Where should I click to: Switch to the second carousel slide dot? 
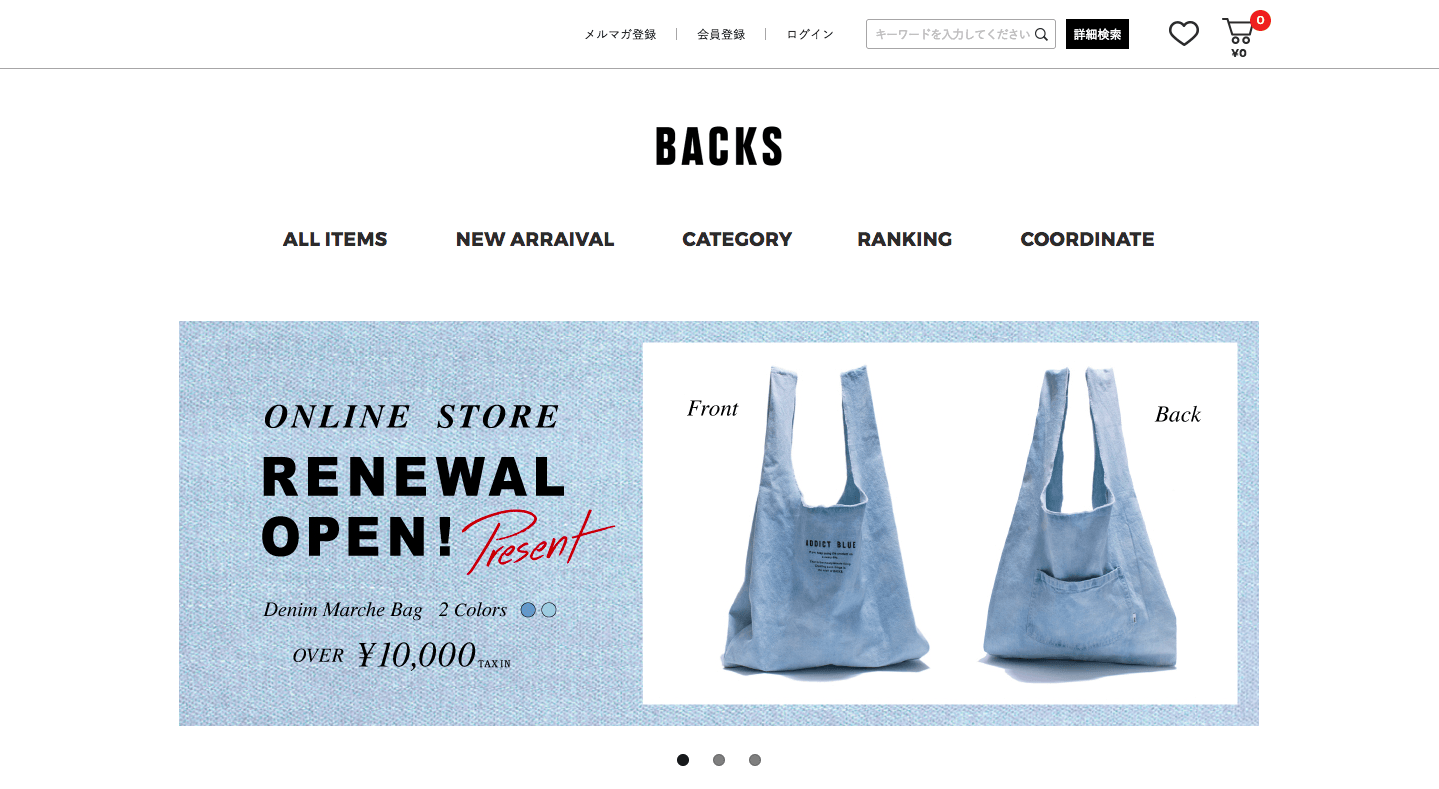[719, 760]
